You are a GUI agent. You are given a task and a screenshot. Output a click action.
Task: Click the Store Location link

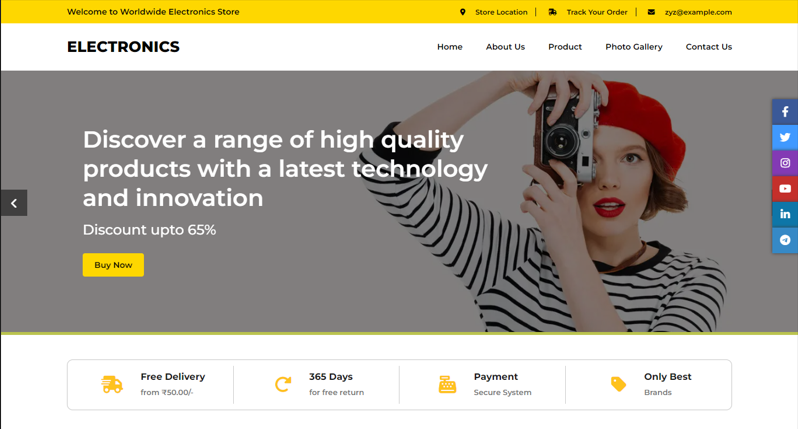(501, 12)
